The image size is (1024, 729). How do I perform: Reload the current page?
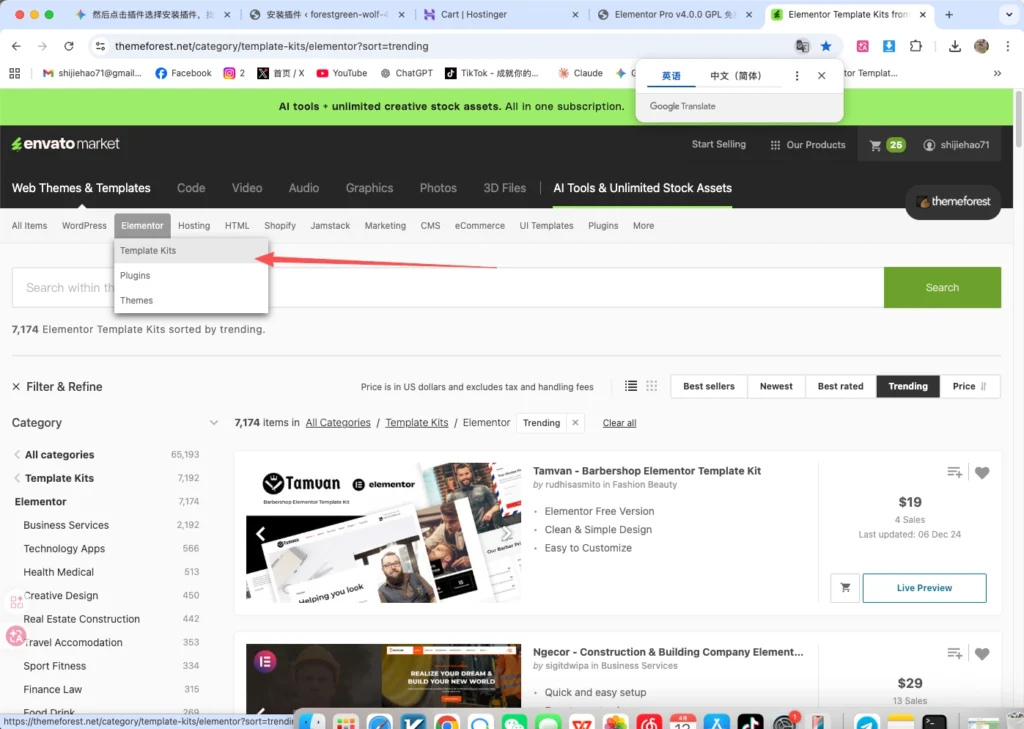click(69, 46)
